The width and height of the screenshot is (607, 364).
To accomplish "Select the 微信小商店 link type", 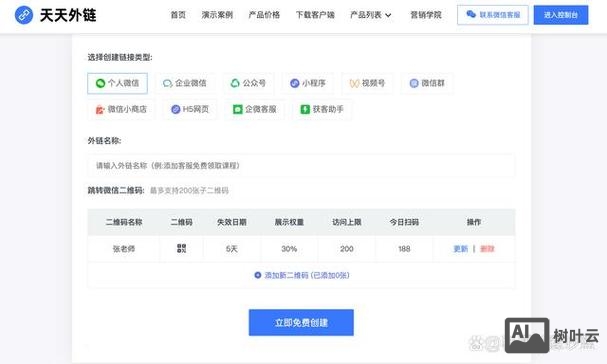I will click(x=121, y=110).
